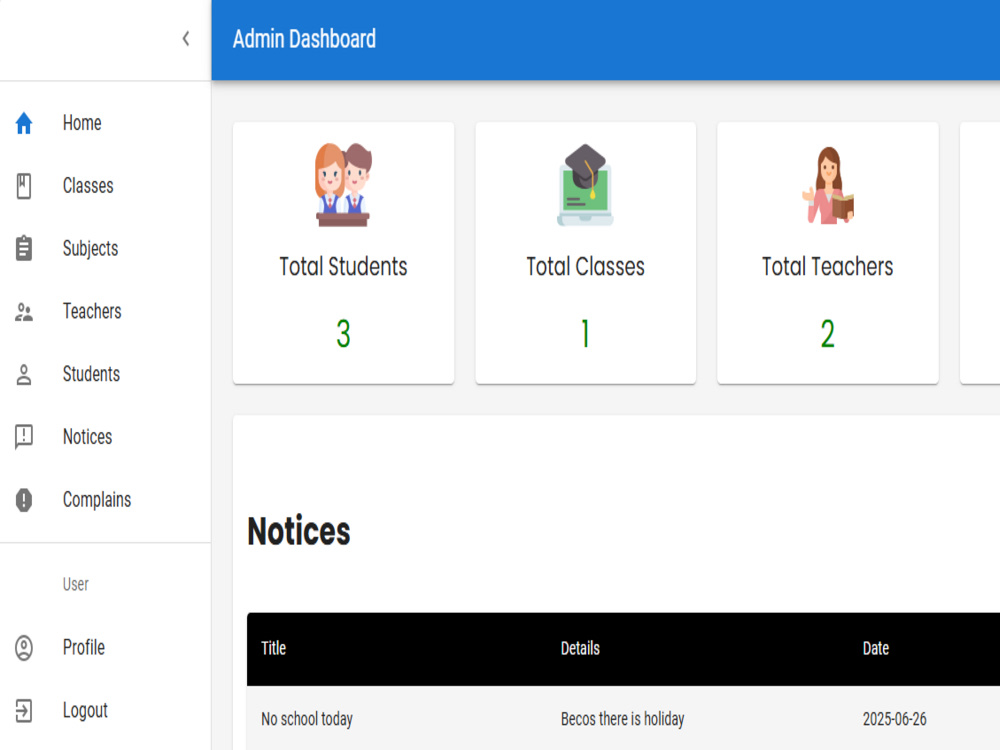This screenshot has height=750, width=1000.
Task: Click the Subjects clipboard icon
Action: (24, 249)
